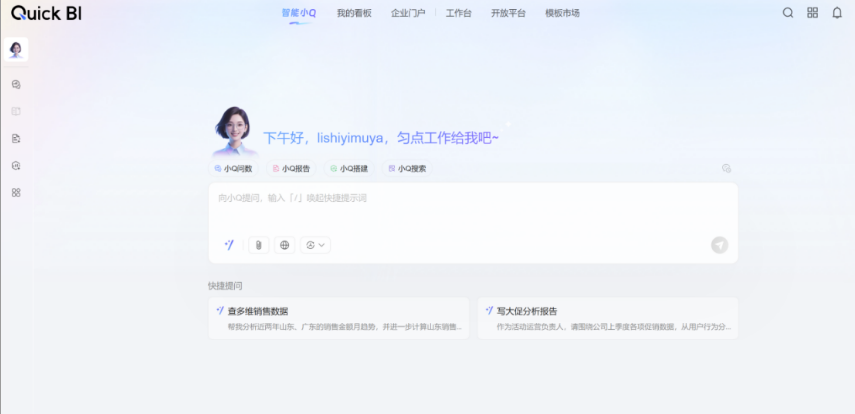Image resolution: width=855 pixels, height=414 pixels.
Task: Click the 快捷提问 heading
Action: click(x=225, y=285)
